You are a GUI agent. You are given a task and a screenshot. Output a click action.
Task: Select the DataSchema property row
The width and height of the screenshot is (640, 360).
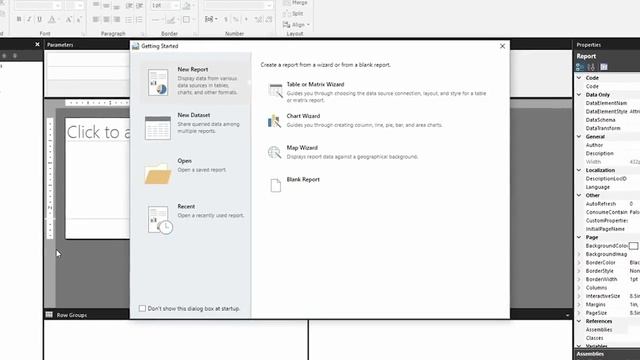click(608, 120)
